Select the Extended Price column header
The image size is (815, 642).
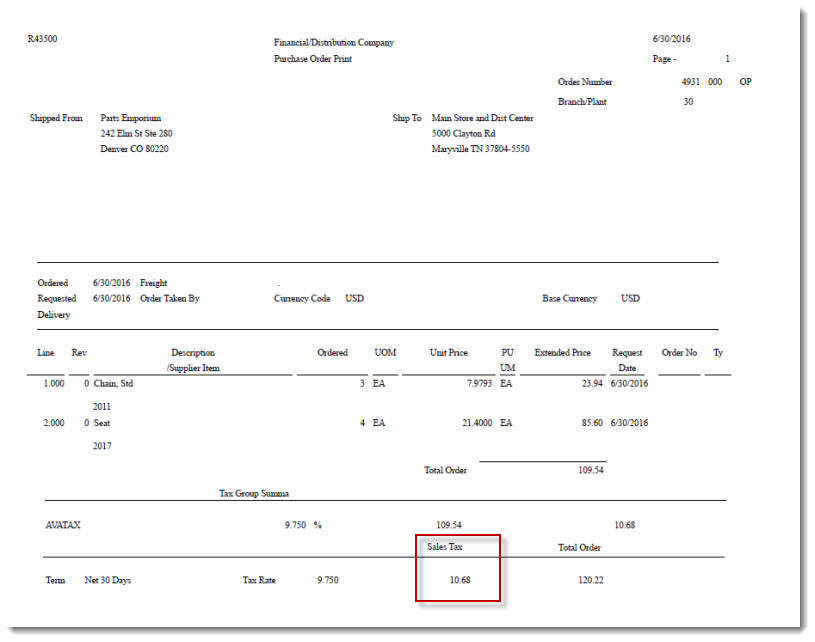[x=562, y=353]
